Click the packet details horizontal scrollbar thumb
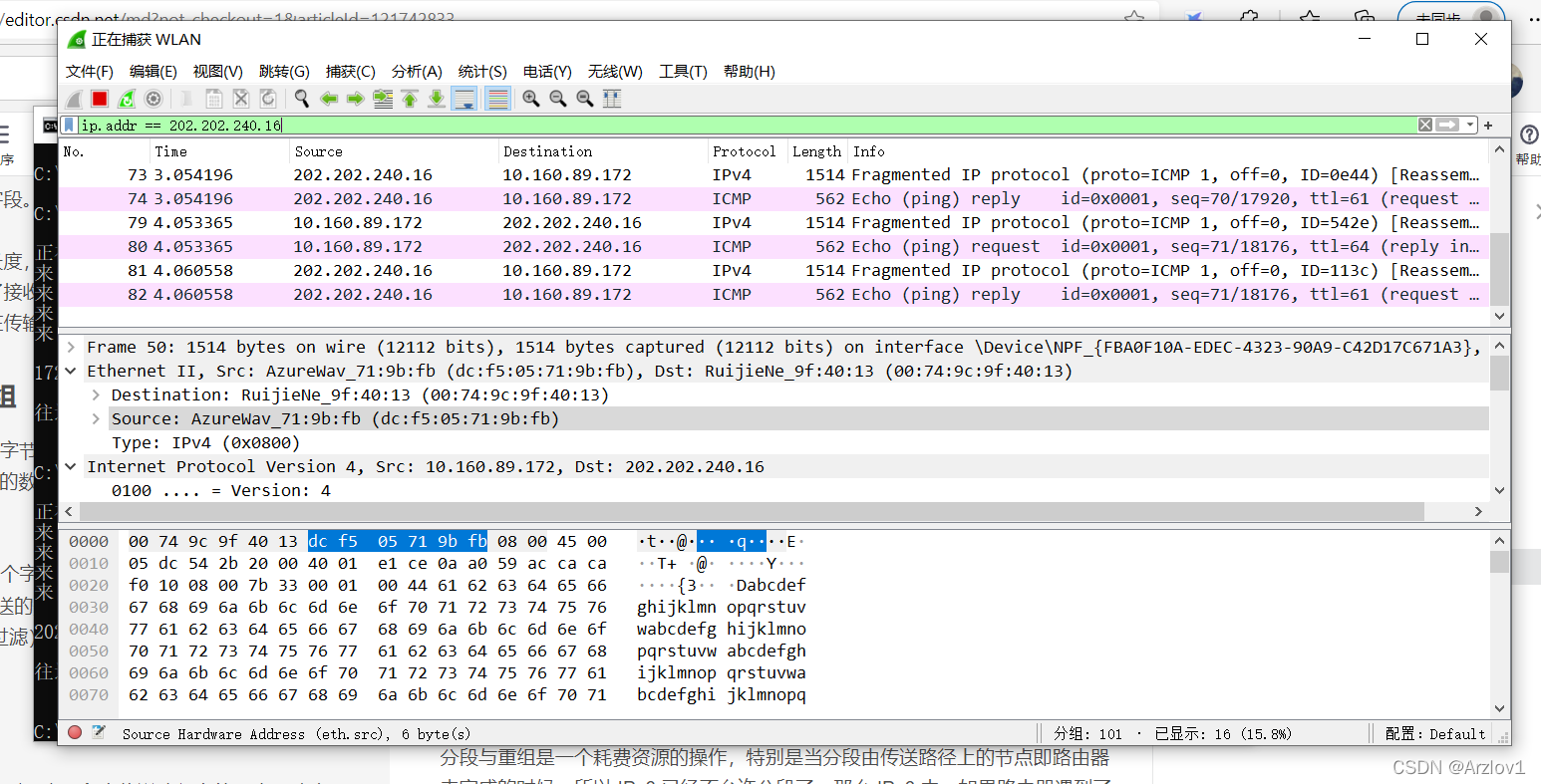 coord(751,511)
